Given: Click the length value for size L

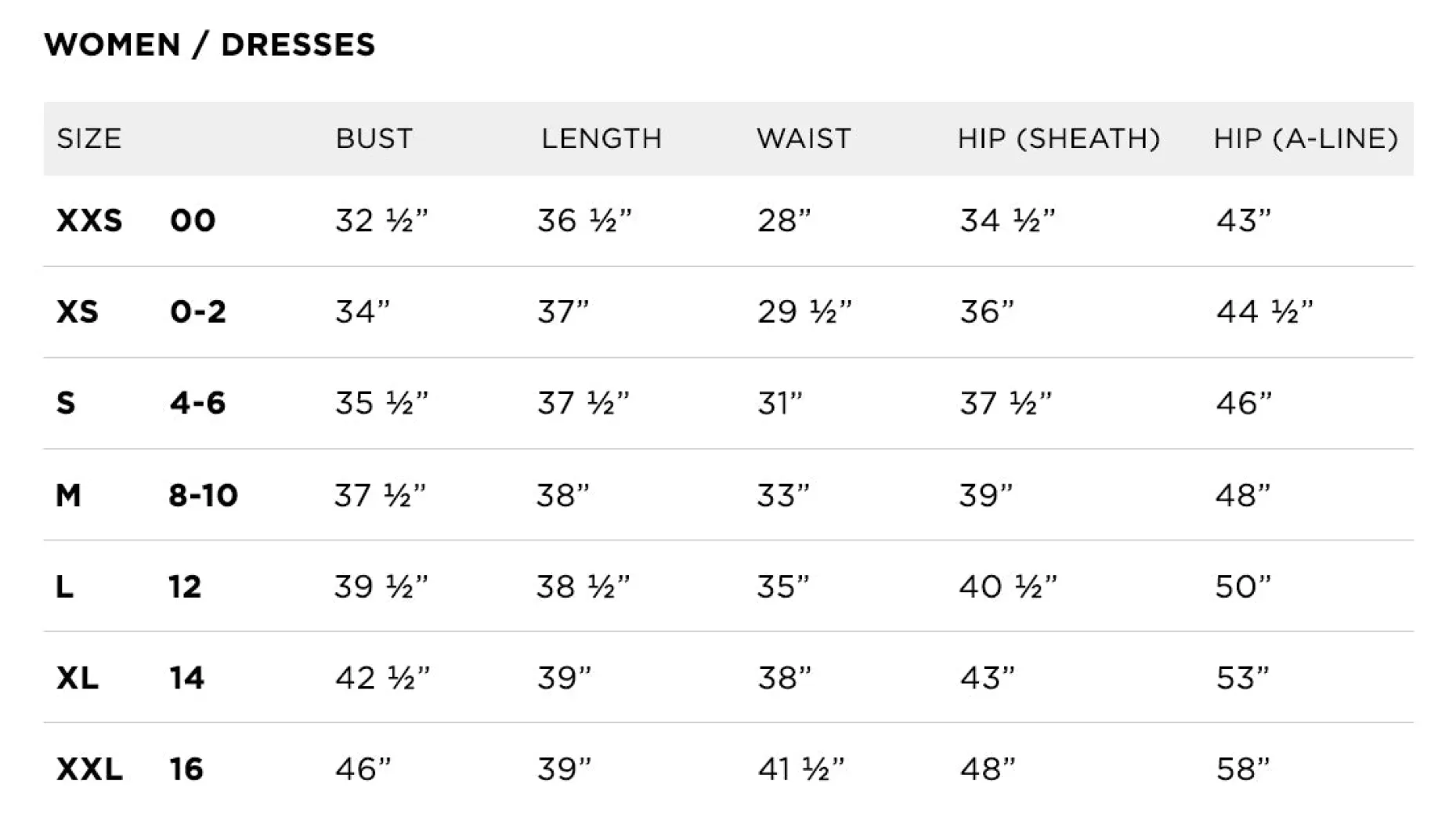Looking at the screenshot, I should [583, 587].
